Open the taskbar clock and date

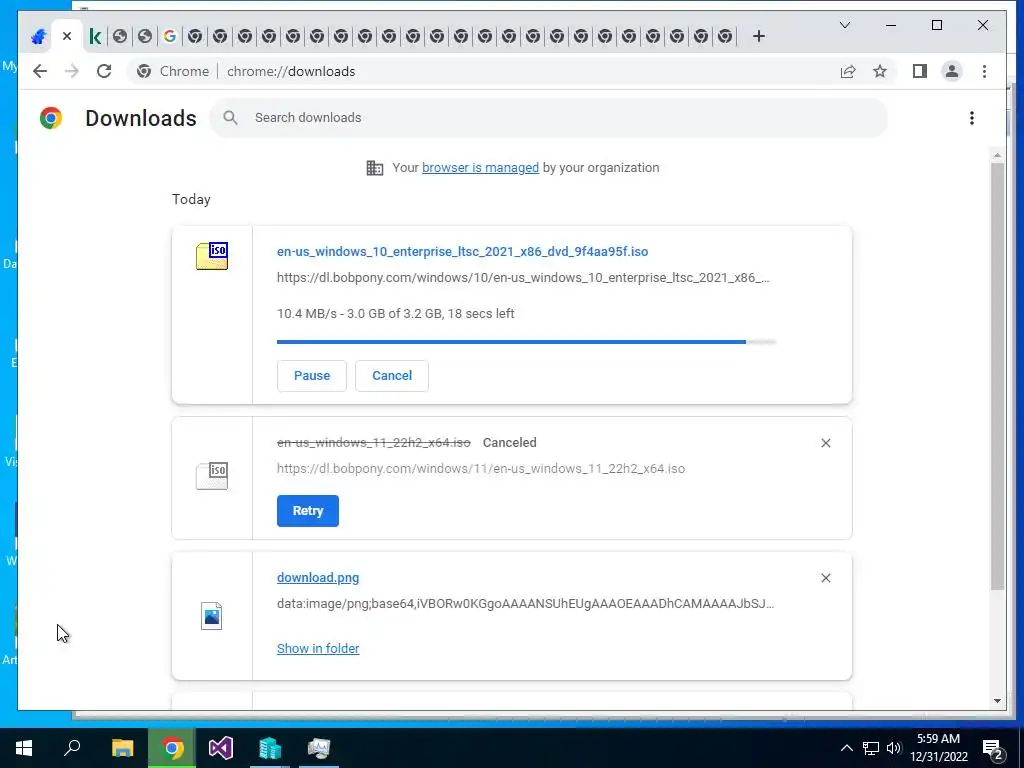point(938,748)
